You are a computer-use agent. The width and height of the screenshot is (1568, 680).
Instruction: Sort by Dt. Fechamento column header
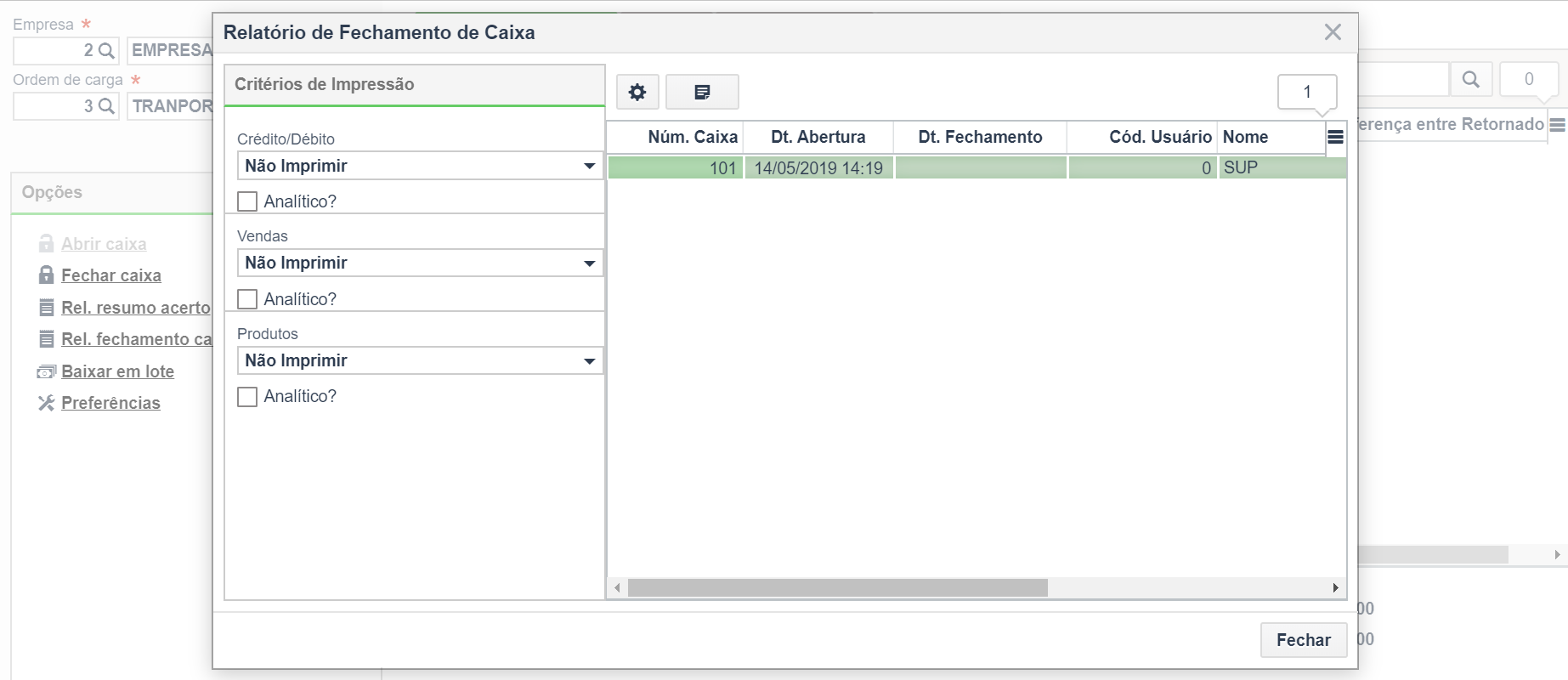coord(980,137)
